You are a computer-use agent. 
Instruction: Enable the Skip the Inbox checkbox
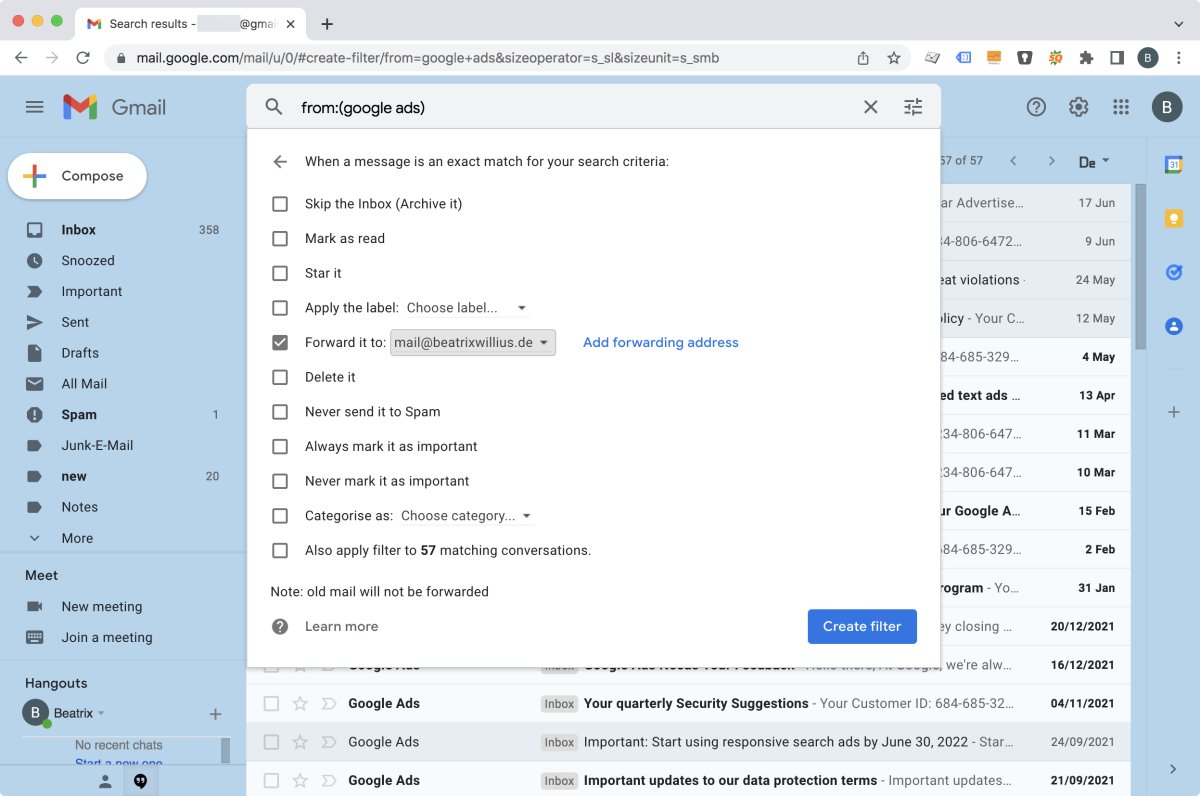(280, 203)
